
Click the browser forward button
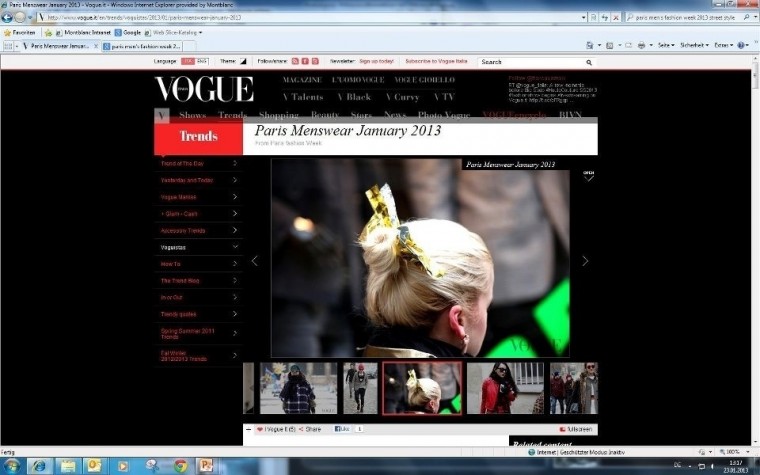[x=20, y=17]
